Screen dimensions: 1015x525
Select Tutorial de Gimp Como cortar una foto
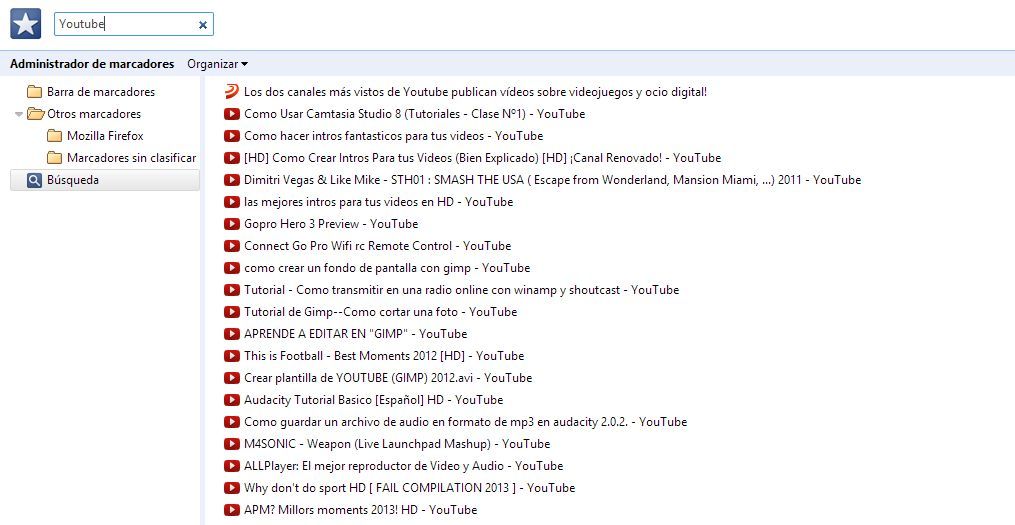[381, 312]
